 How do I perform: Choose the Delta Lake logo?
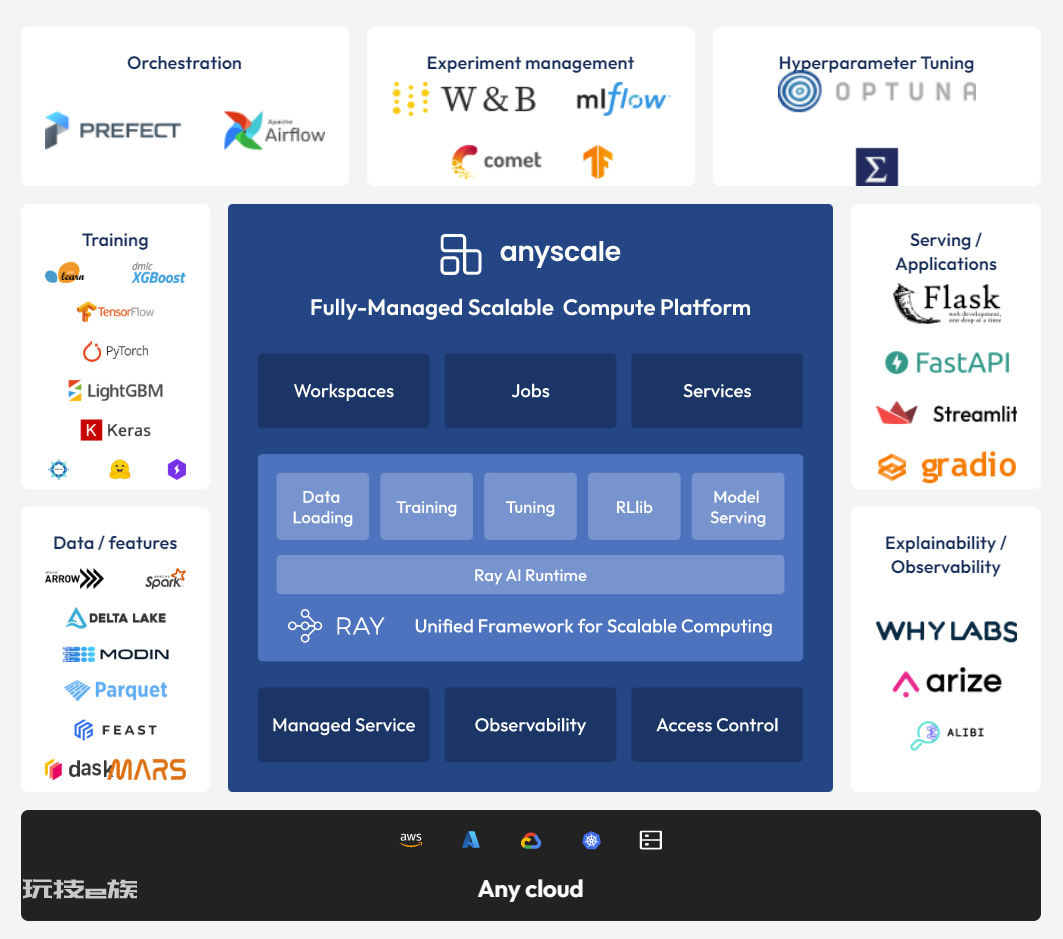115,618
